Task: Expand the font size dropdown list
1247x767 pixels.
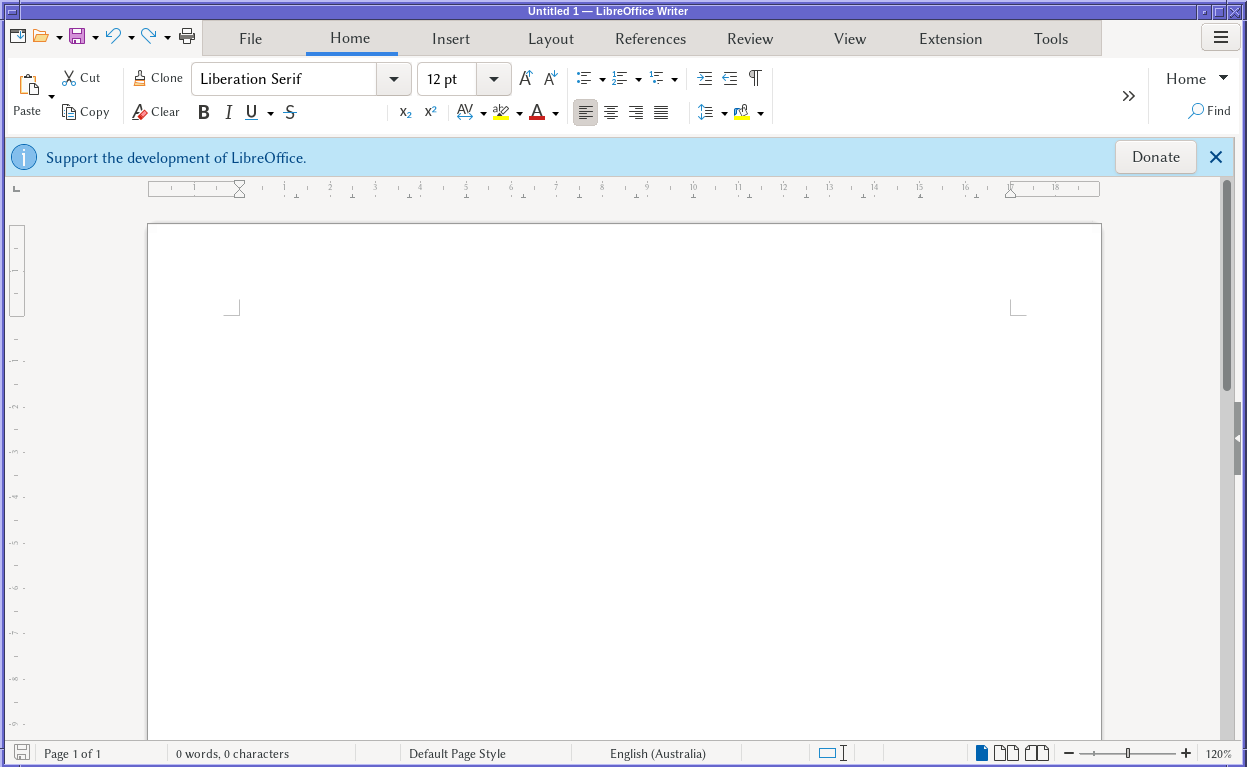Action: pyautogui.click(x=494, y=79)
